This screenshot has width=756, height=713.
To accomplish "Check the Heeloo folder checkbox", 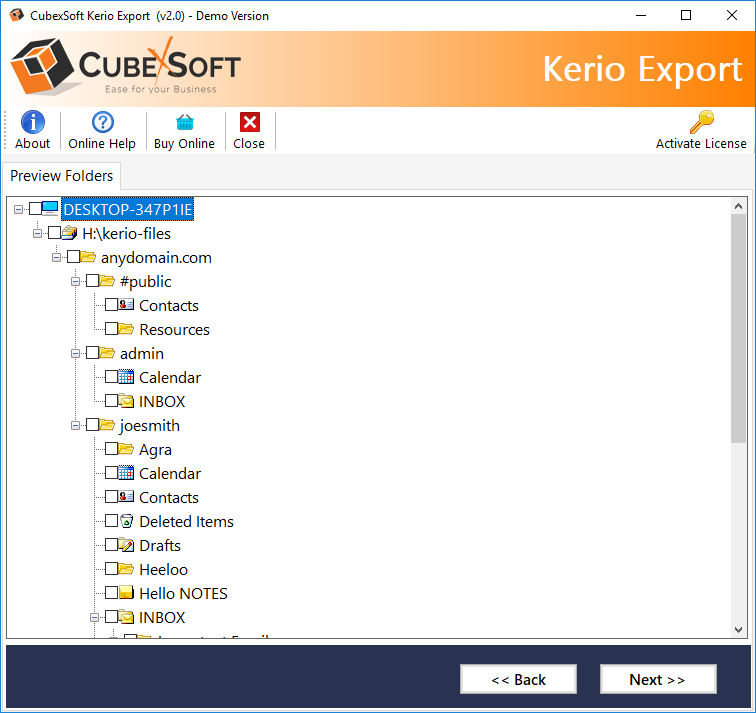I will [x=111, y=569].
